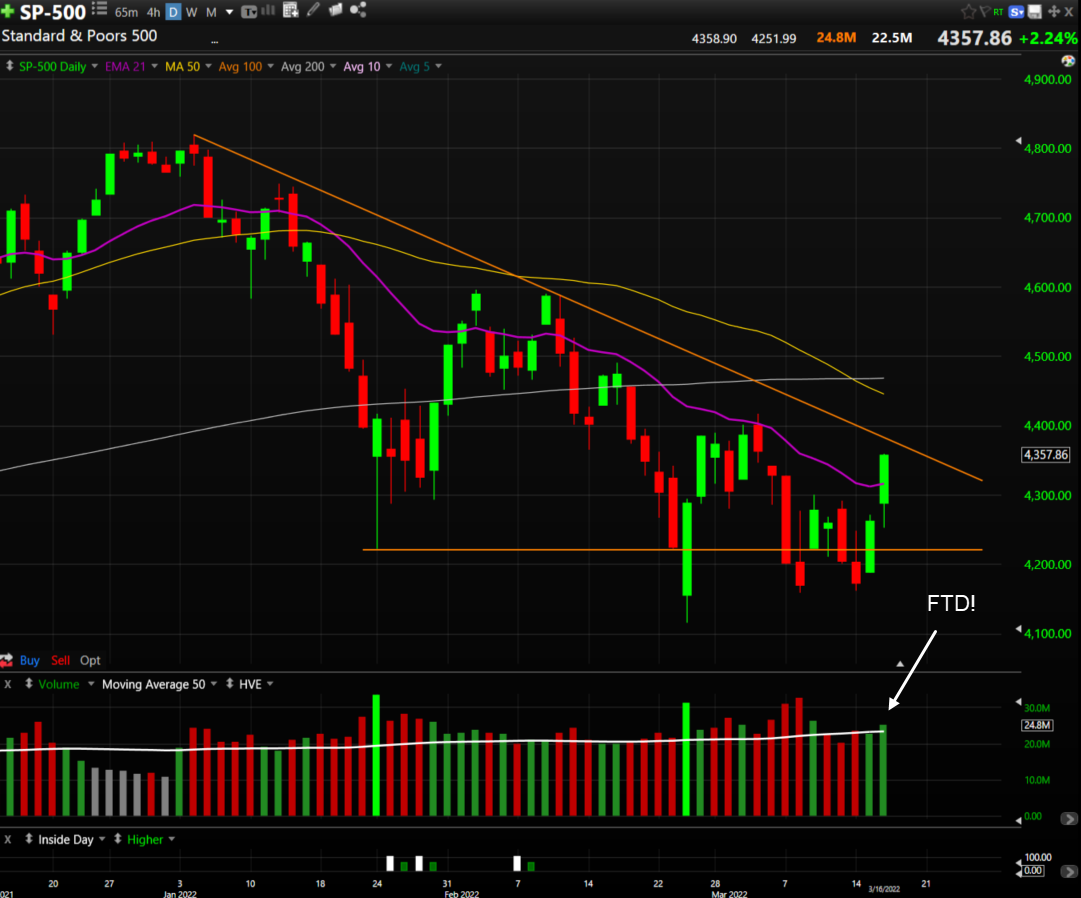Image resolution: width=1081 pixels, height=898 pixels.
Task: Click the bar chart style icon
Action: [267, 10]
